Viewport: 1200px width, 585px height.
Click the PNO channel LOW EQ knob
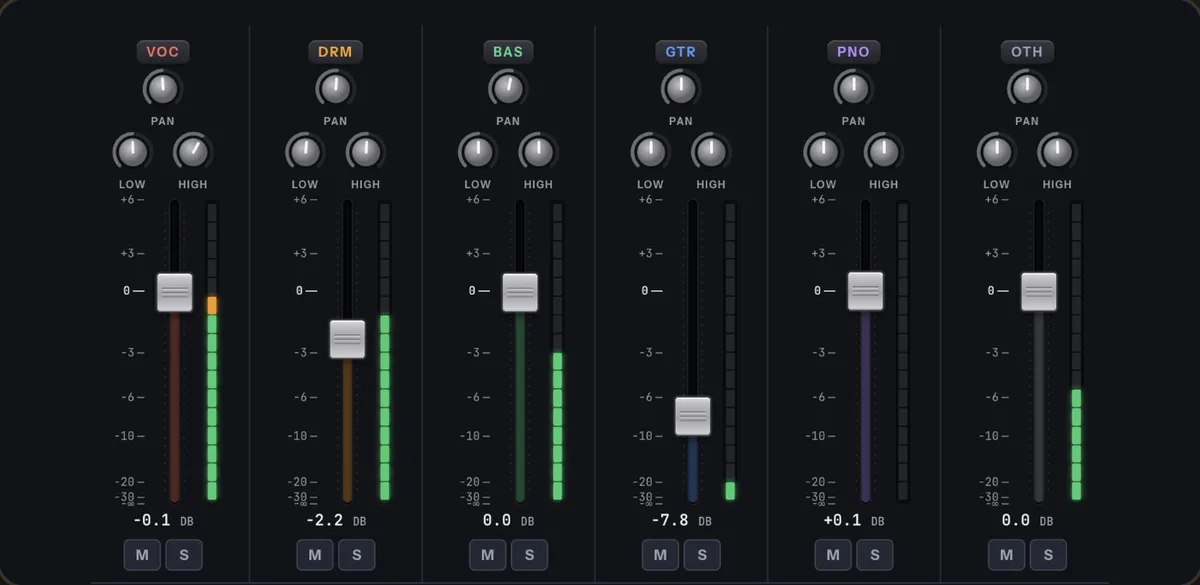click(823, 152)
